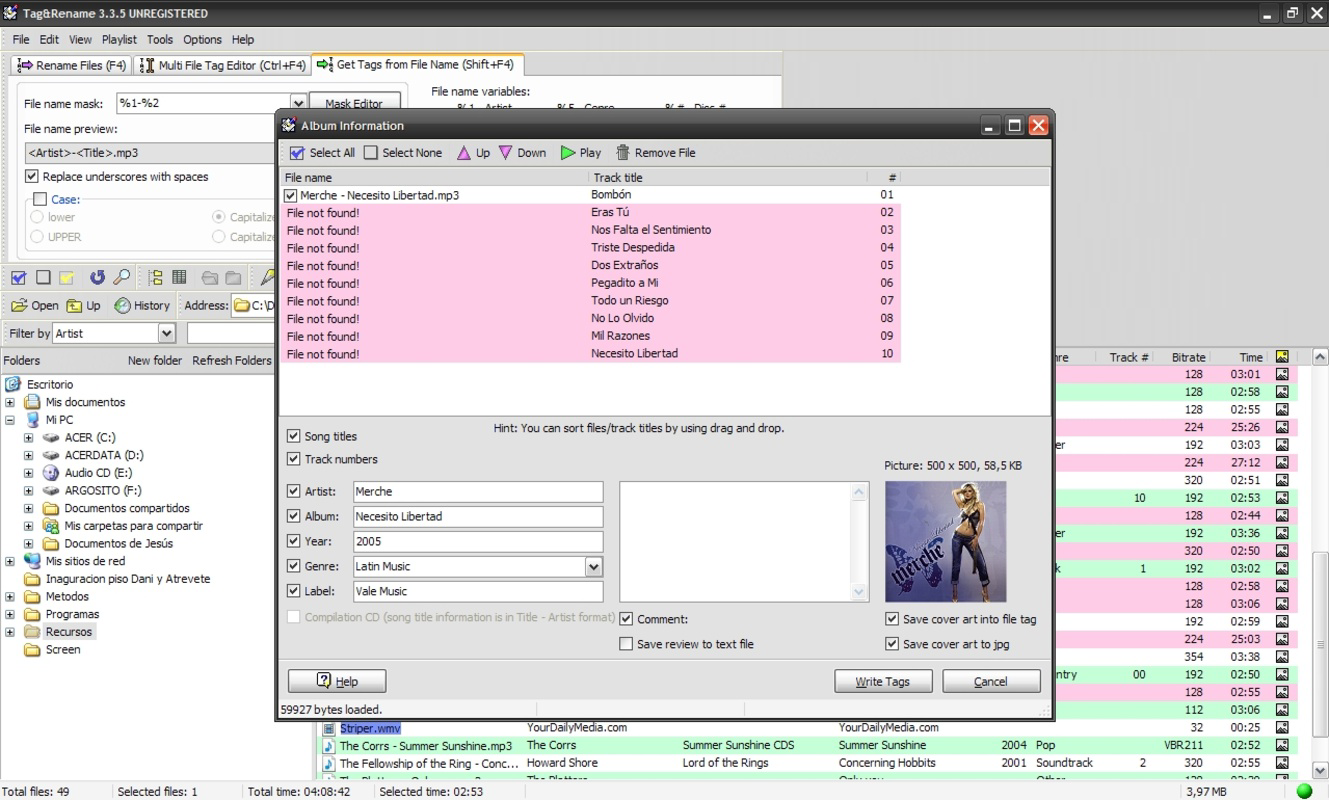Click into the Artist field containing Merche

[478, 491]
